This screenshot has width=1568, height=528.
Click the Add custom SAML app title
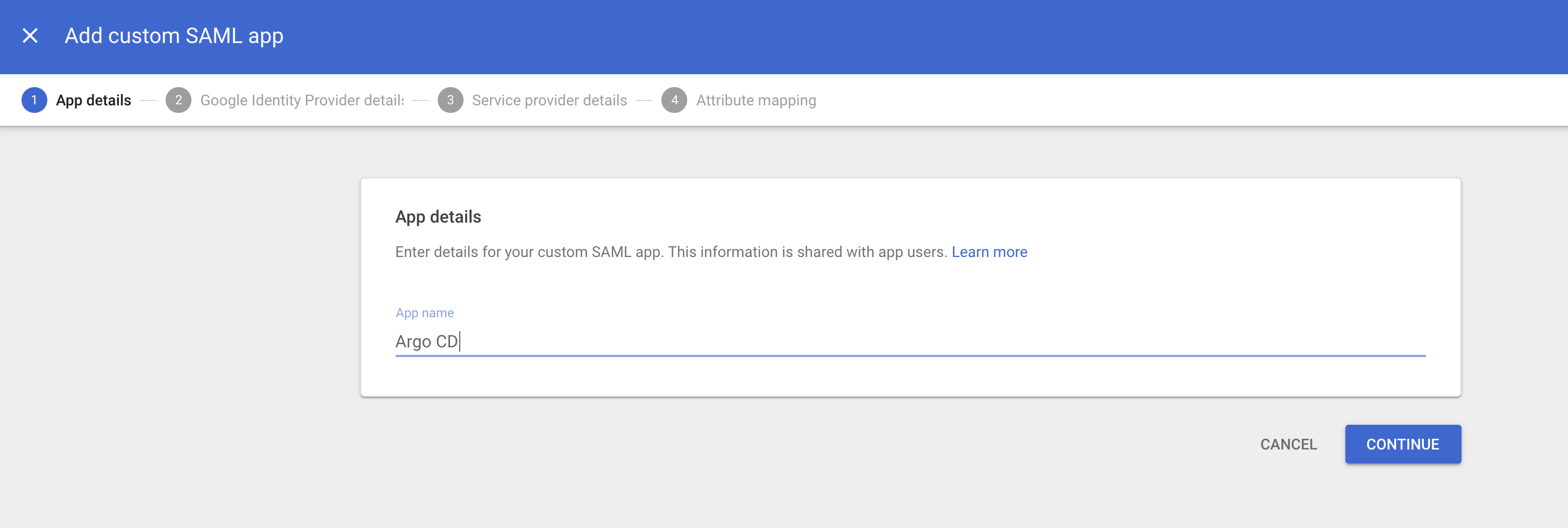(x=174, y=36)
